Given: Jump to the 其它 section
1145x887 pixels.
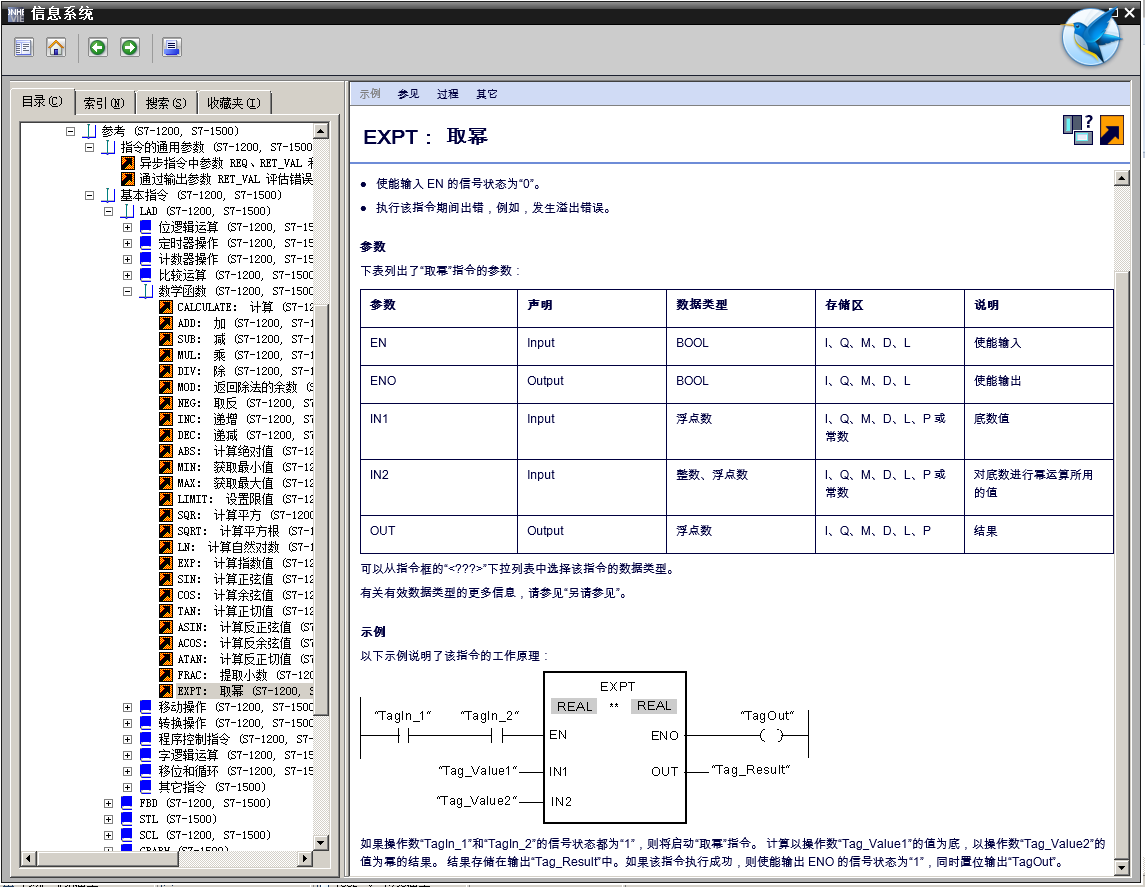Looking at the screenshot, I should pos(487,94).
